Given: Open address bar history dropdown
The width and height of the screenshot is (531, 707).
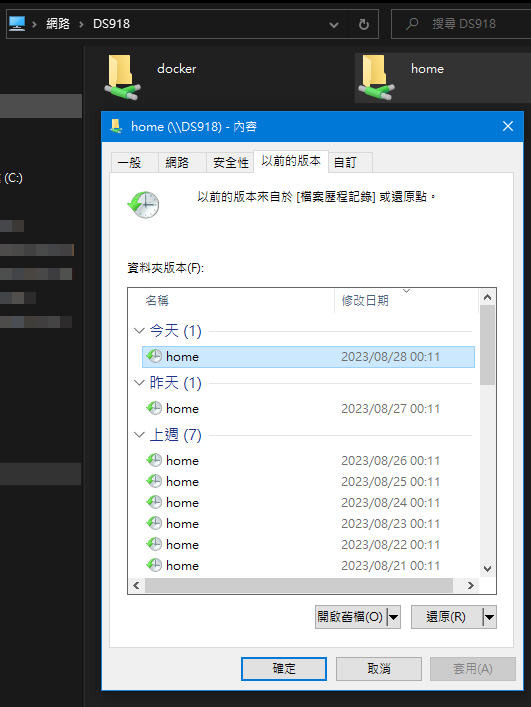Looking at the screenshot, I should [334, 24].
